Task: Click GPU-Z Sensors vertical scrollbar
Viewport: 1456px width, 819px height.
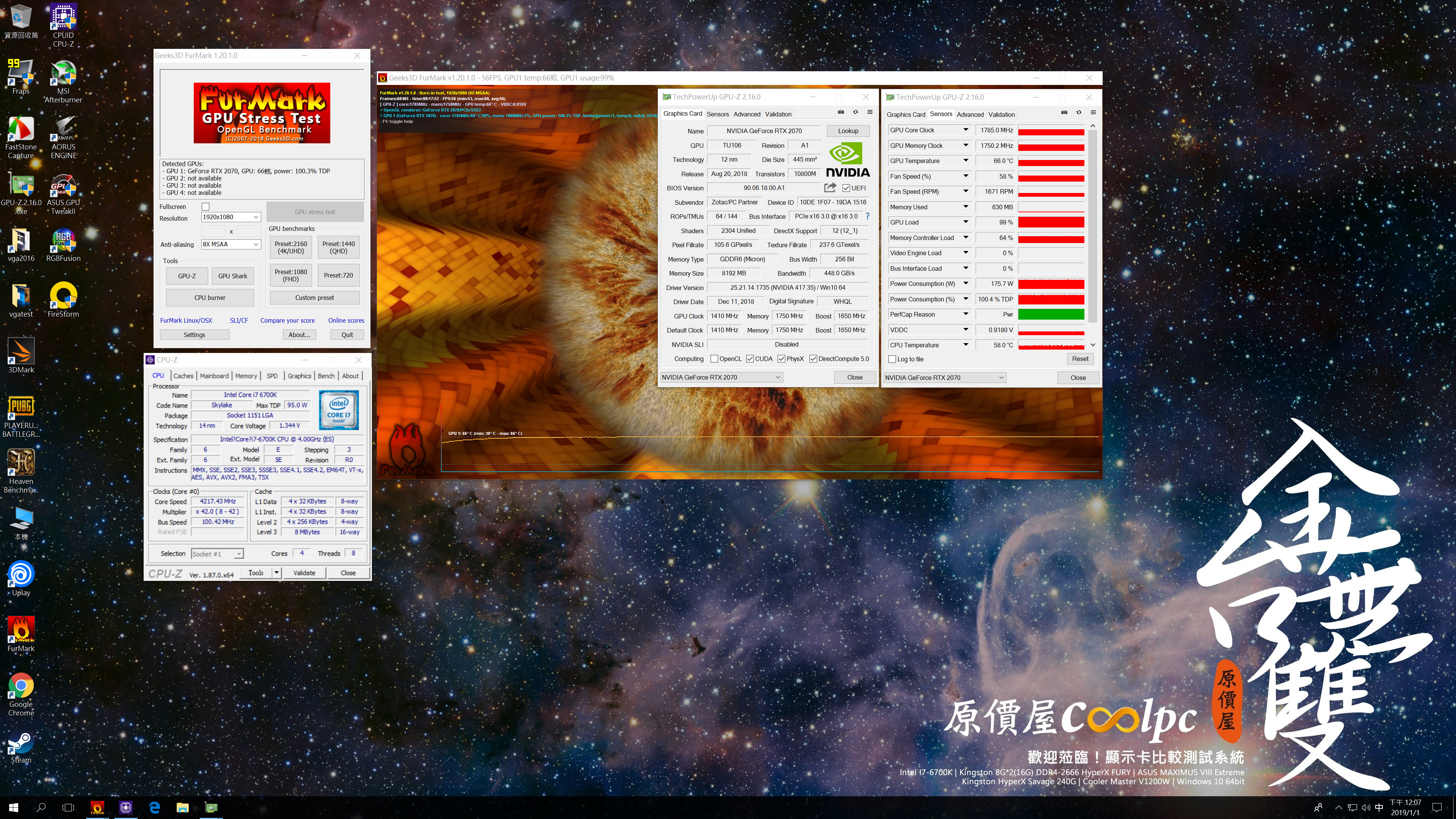Action: point(1092,235)
